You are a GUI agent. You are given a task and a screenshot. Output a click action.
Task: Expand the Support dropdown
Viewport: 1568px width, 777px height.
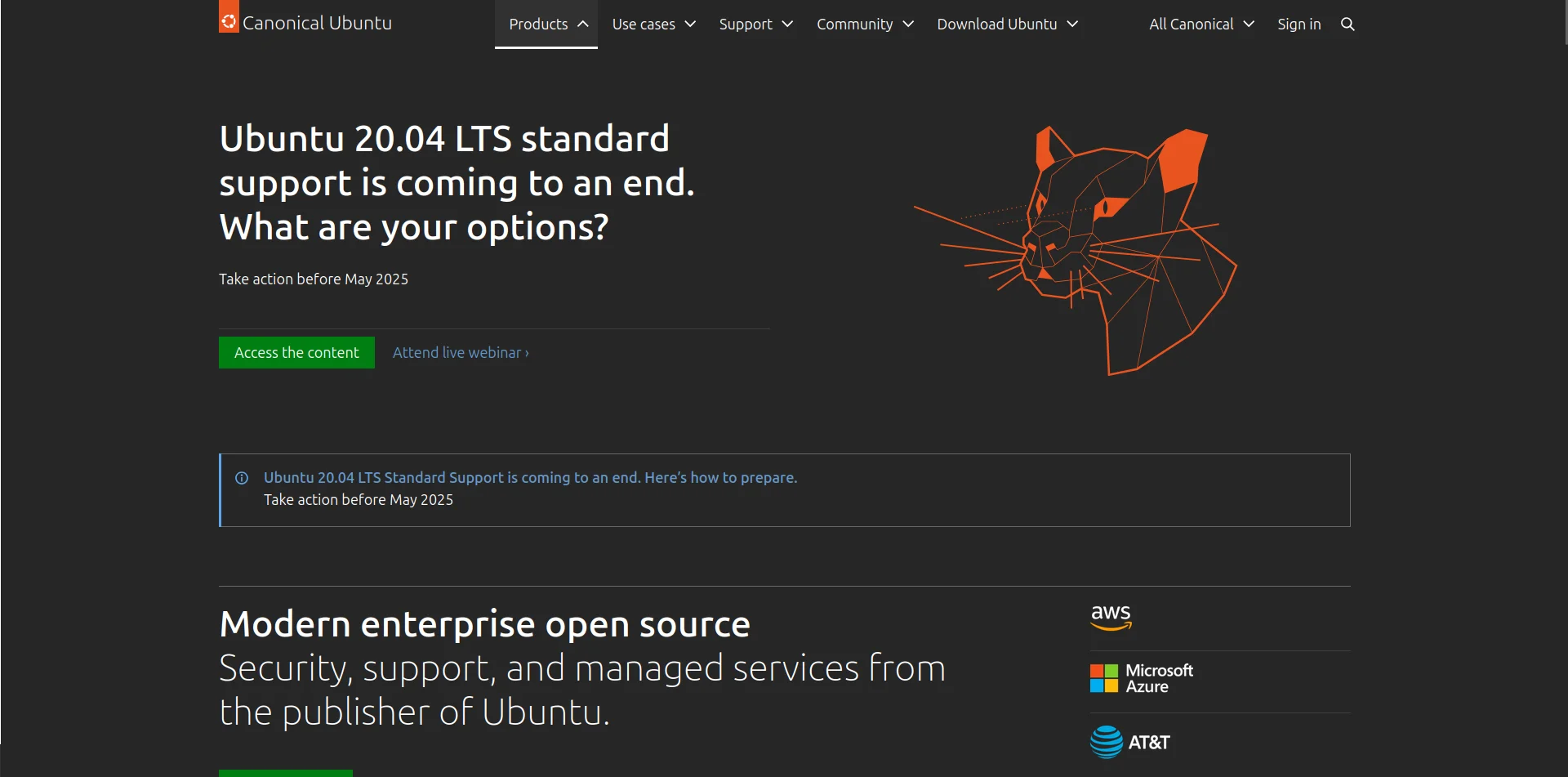[756, 24]
